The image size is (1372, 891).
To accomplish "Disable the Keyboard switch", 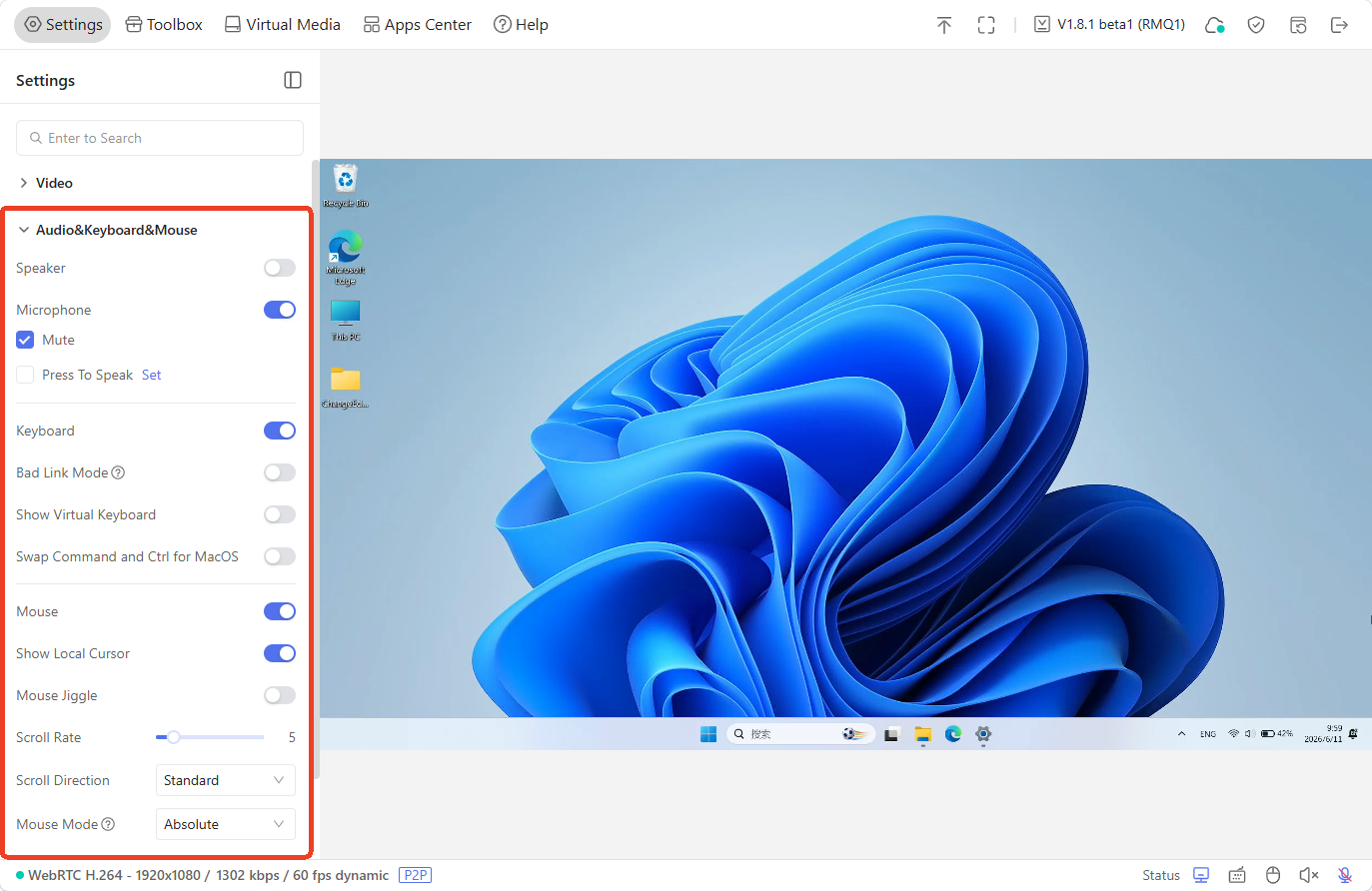I will click(x=280, y=431).
